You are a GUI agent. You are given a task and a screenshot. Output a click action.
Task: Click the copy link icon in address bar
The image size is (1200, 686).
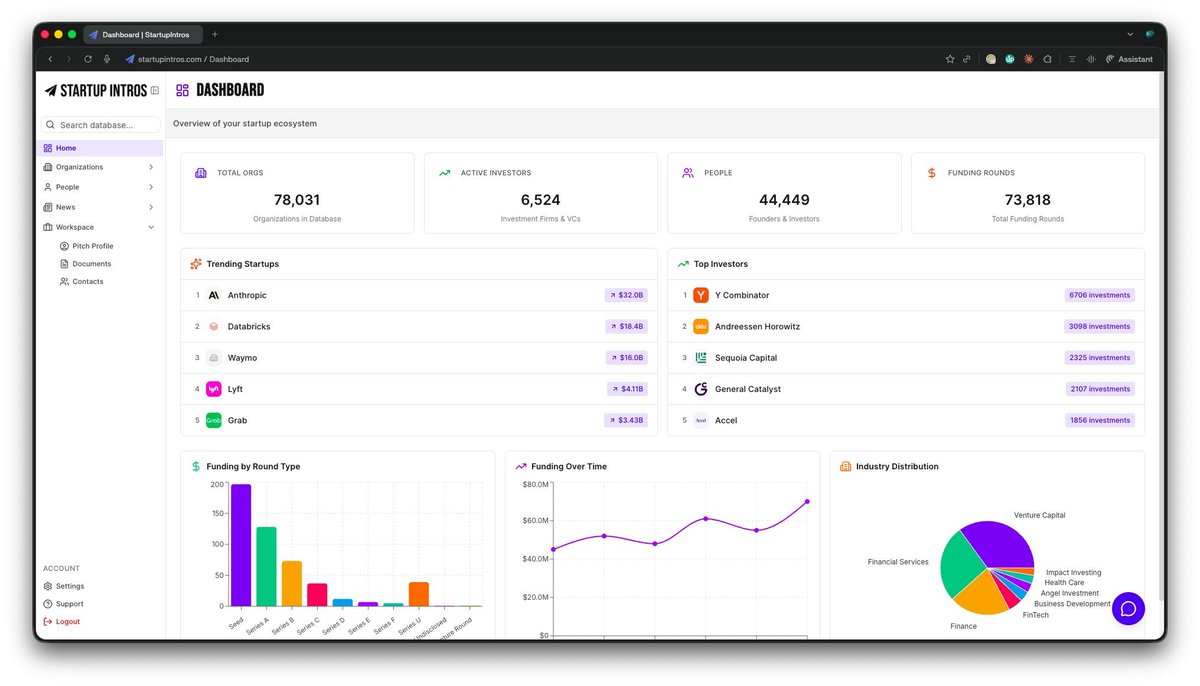[x=967, y=59]
